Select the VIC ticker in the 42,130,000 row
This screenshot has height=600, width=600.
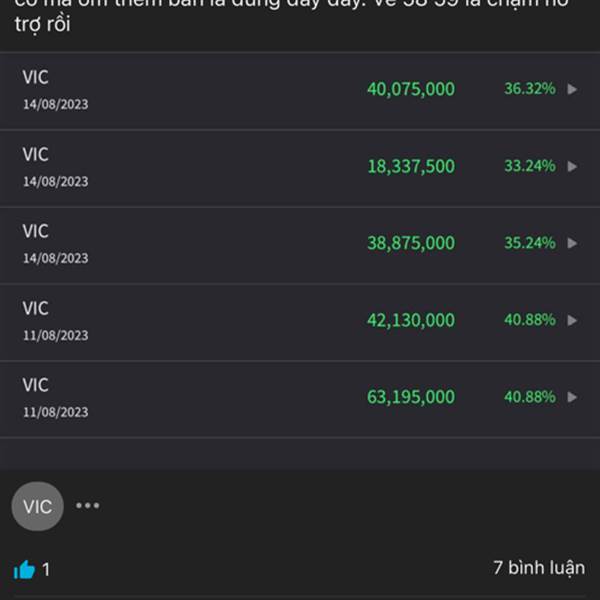(x=36, y=308)
